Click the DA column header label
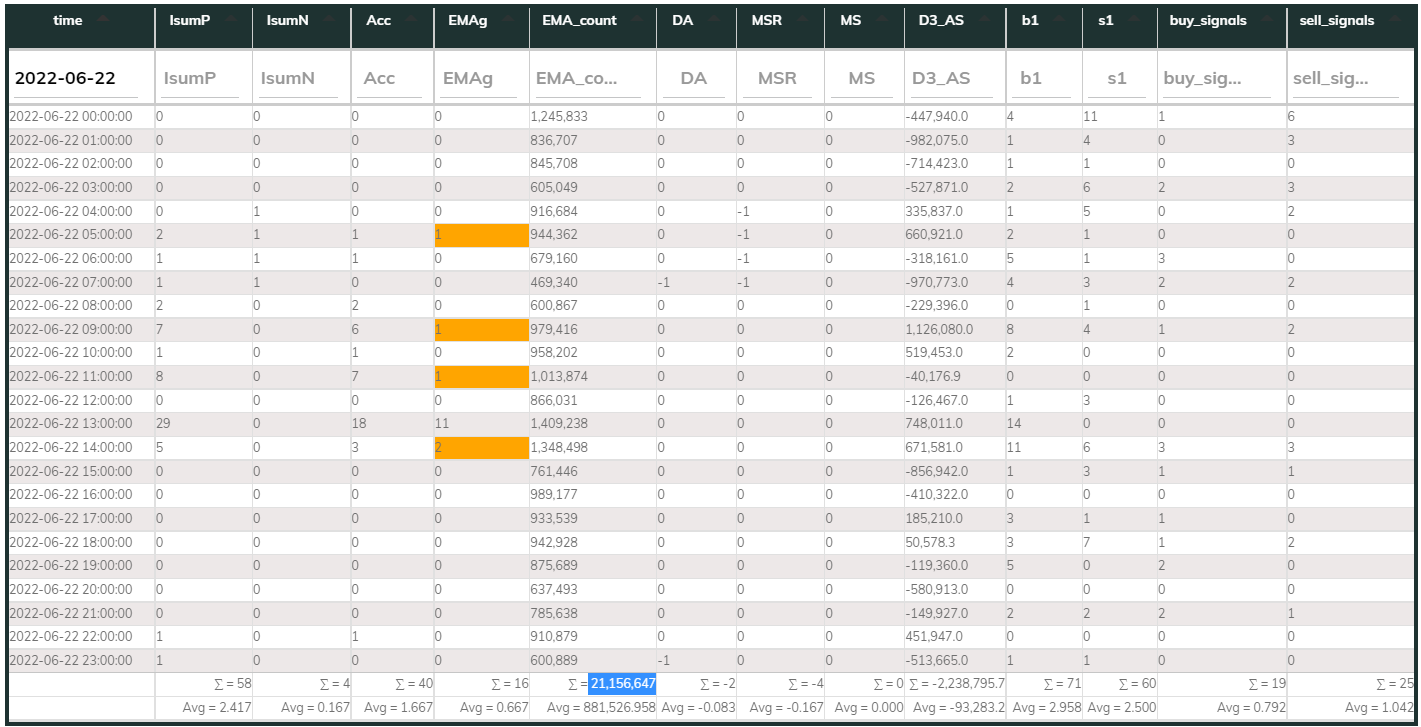1421x727 pixels. [x=682, y=21]
